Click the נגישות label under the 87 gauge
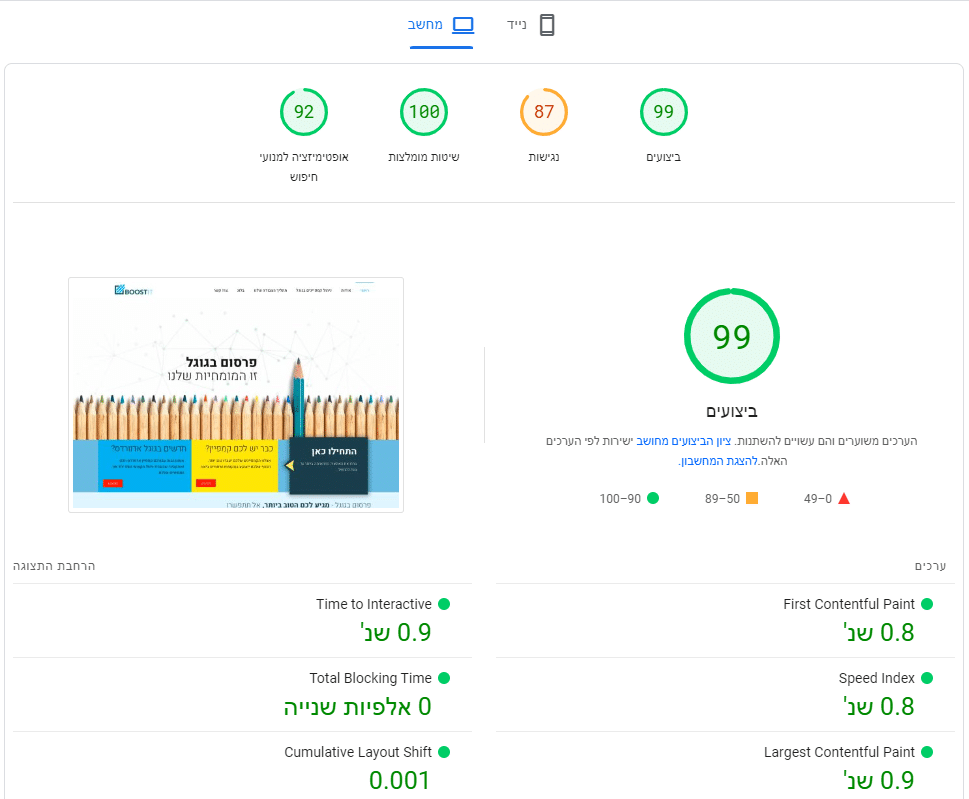The height and width of the screenshot is (799, 969). pyautogui.click(x=544, y=157)
